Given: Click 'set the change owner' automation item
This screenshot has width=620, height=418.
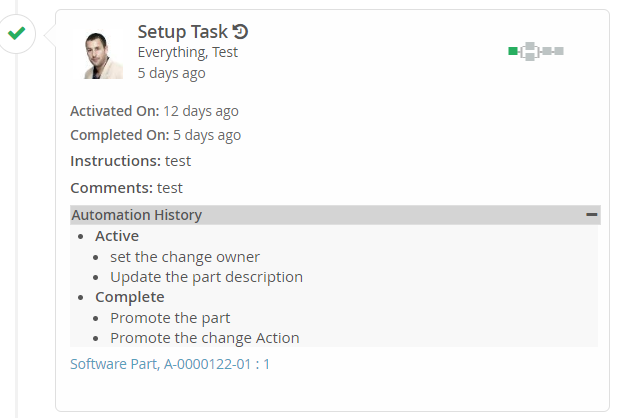Looking at the screenshot, I should [x=185, y=257].
